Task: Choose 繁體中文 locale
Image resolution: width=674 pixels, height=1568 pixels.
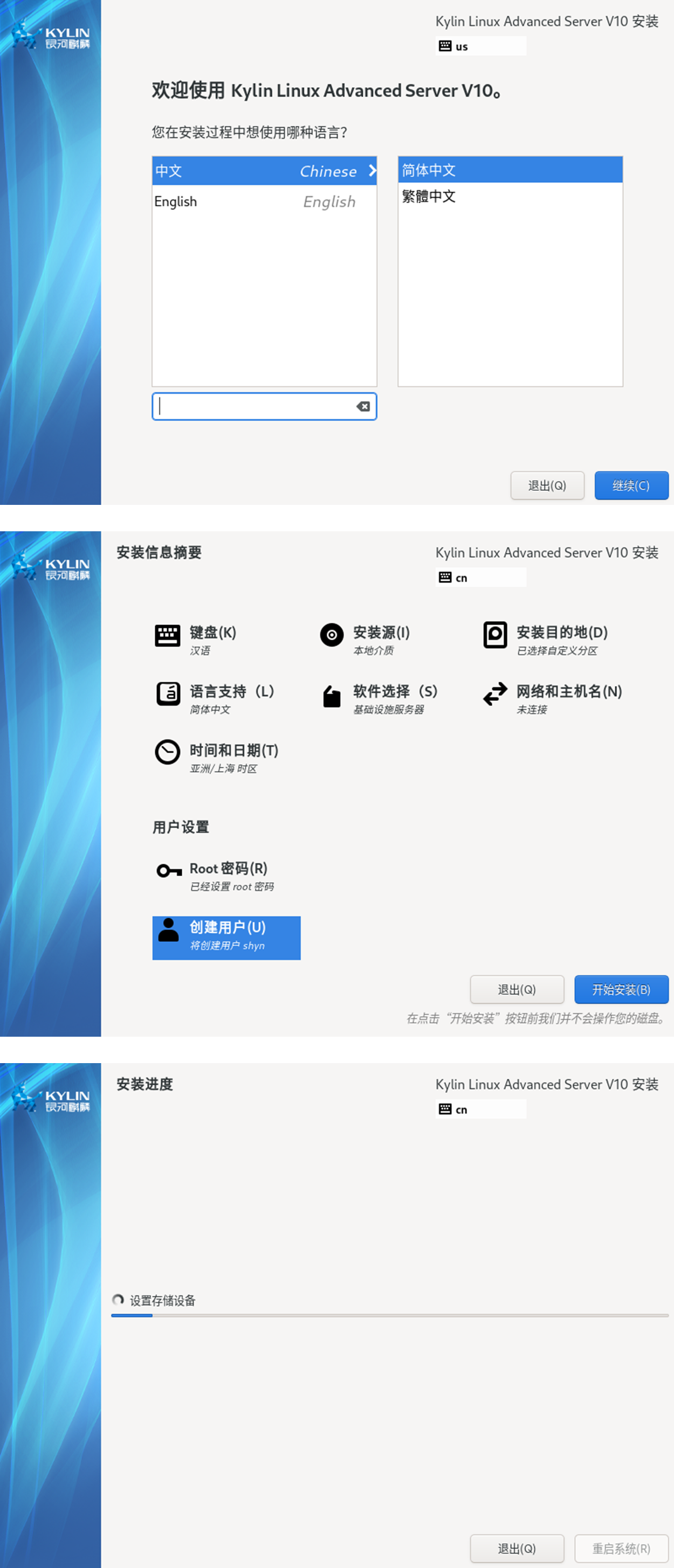Action: (x=510, y=196)
